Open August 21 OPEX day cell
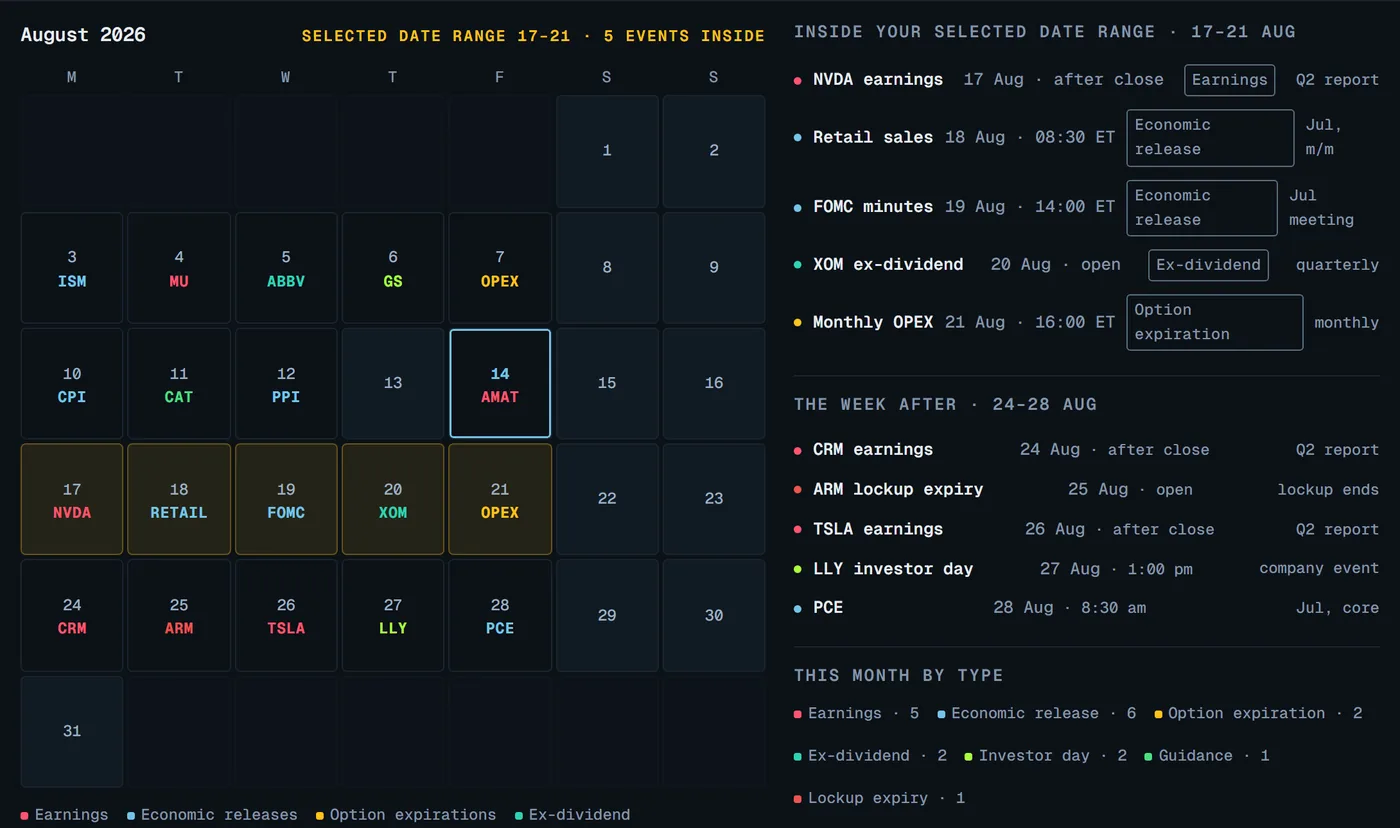 click(x=500, y=499)
